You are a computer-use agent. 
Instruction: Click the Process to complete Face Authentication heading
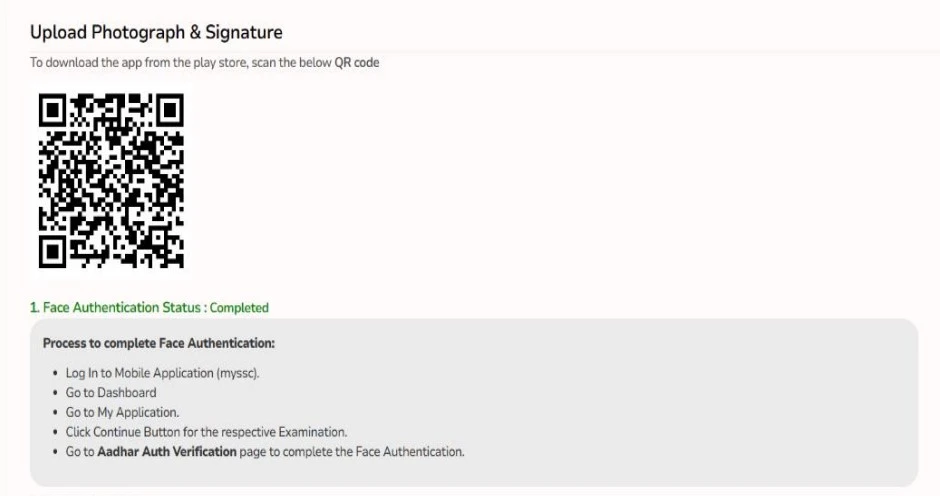(x=159, y=344)
